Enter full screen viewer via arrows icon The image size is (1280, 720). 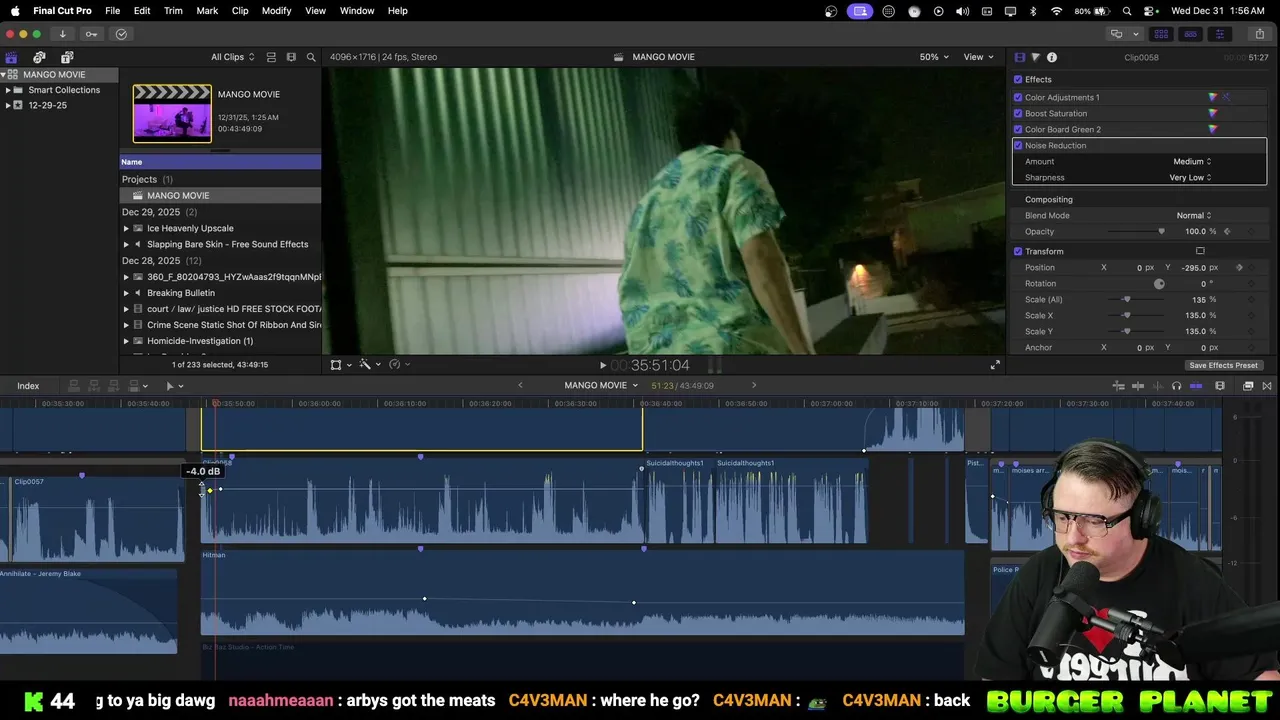click(995, 365)
